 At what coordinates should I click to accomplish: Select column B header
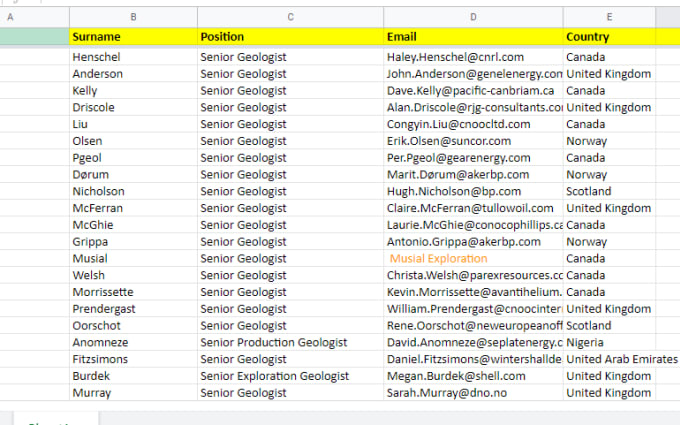[133, 17]
